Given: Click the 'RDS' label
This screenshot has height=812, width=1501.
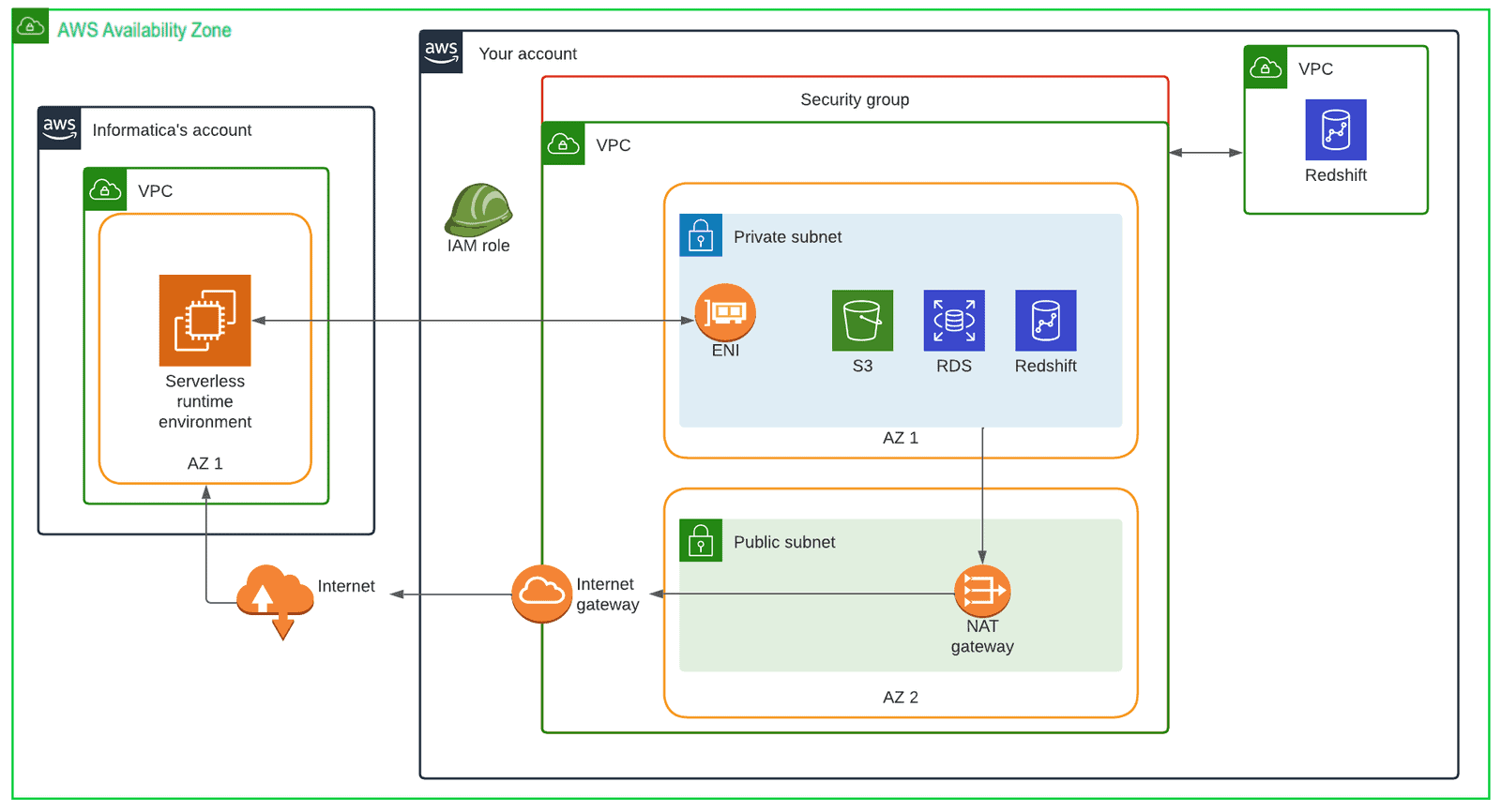Looking at the screenshot, I should point(954,366).
